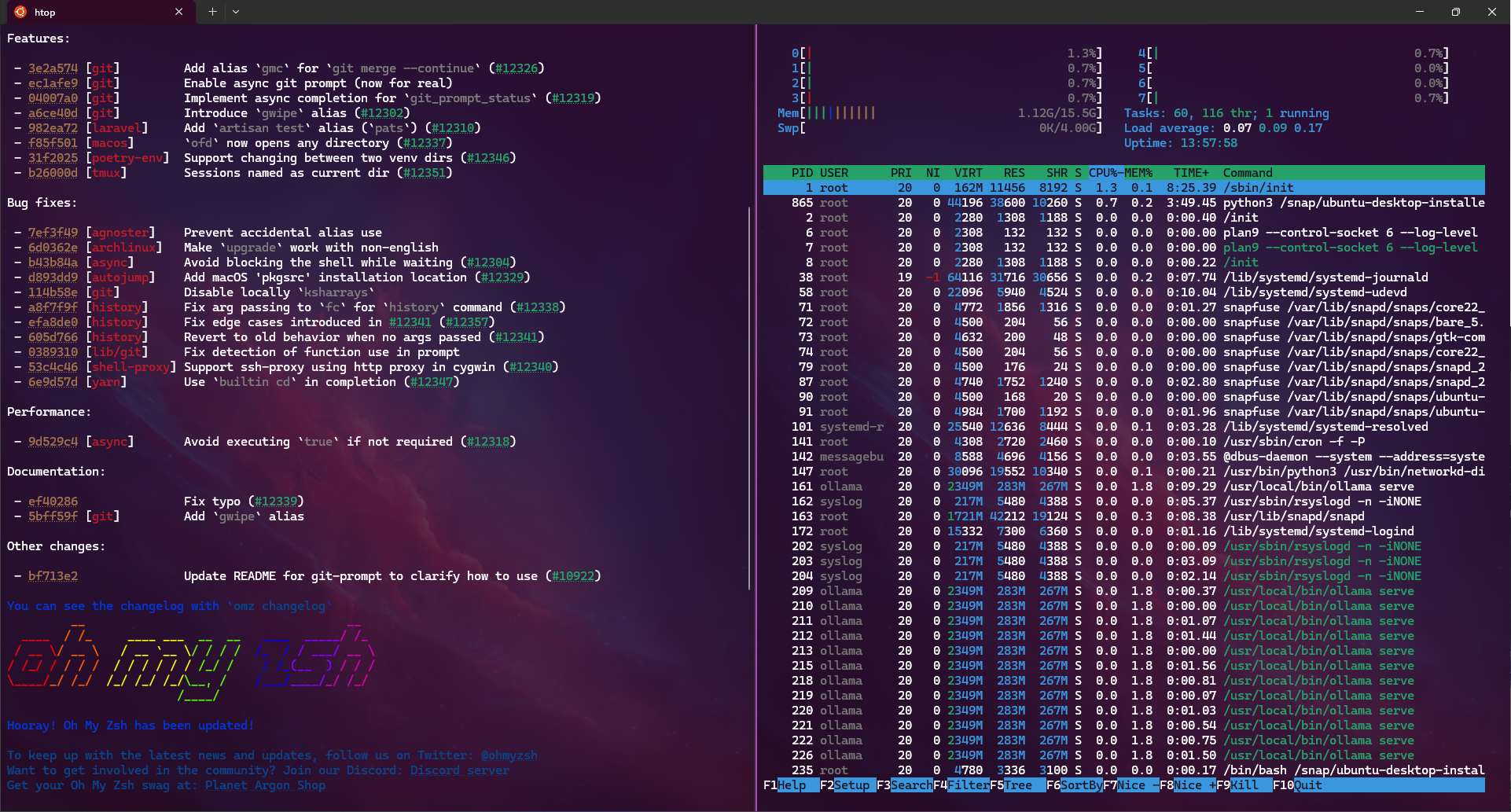1511x812 pixels.
Task: Select the /usr/lib/snapd/snapd row
Action: tap(1123, 516)
